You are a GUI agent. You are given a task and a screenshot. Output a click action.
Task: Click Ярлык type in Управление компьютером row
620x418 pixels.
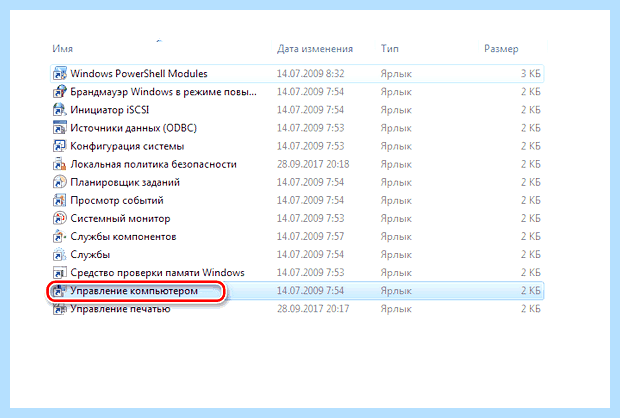point(396,291)
